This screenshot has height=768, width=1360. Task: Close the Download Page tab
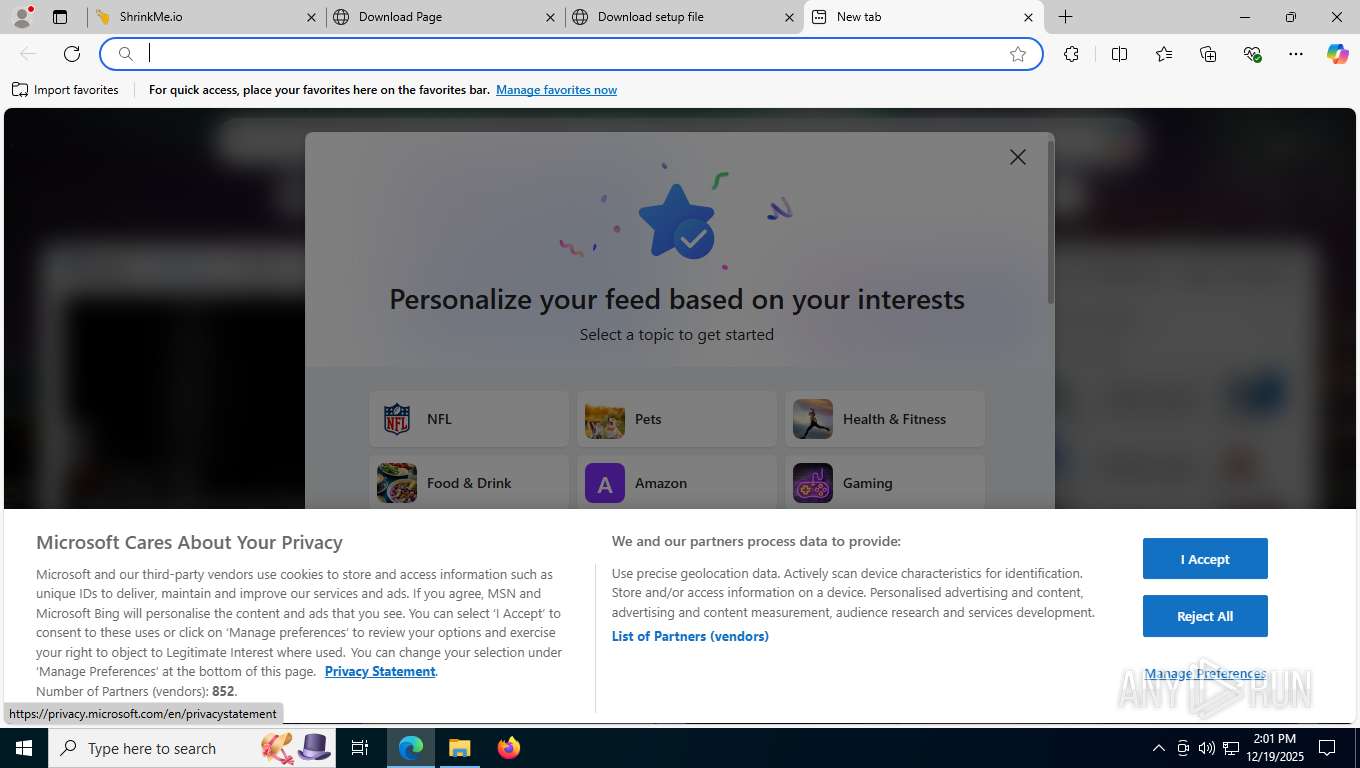(x=551, y=17)
